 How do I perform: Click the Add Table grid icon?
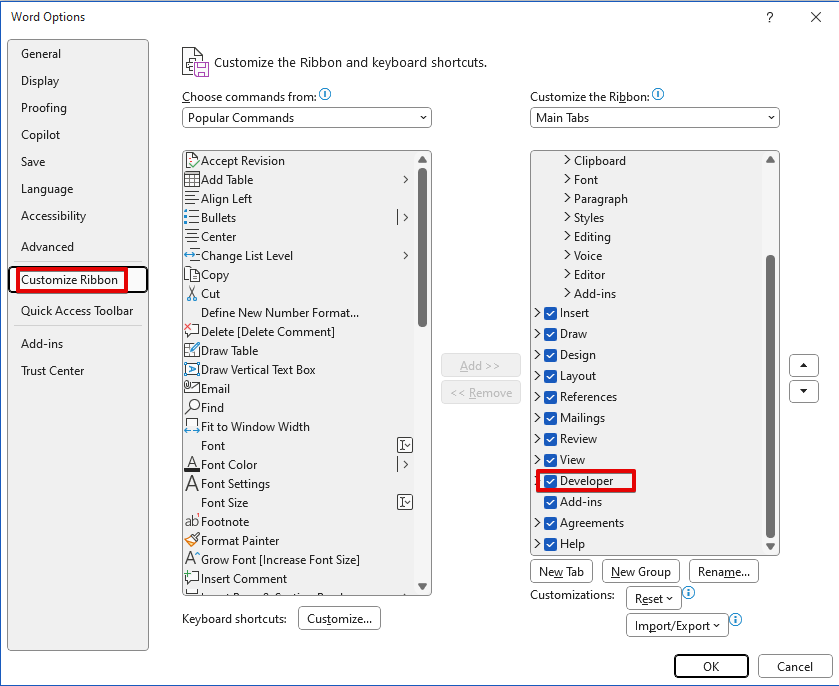(x=192, y=180)
